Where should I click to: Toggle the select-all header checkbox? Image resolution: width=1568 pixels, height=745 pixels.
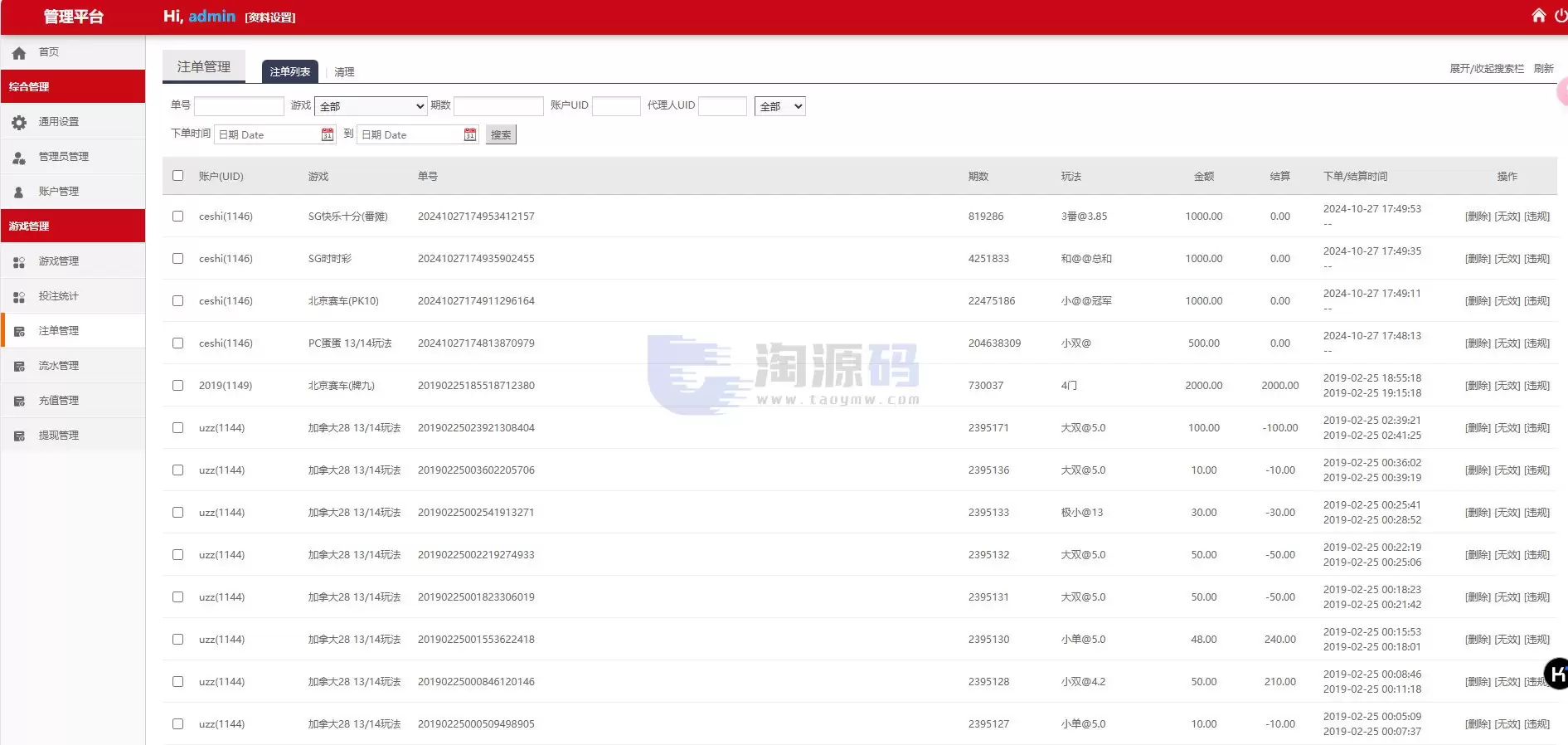pyautogui.click(x=177, y=175)
